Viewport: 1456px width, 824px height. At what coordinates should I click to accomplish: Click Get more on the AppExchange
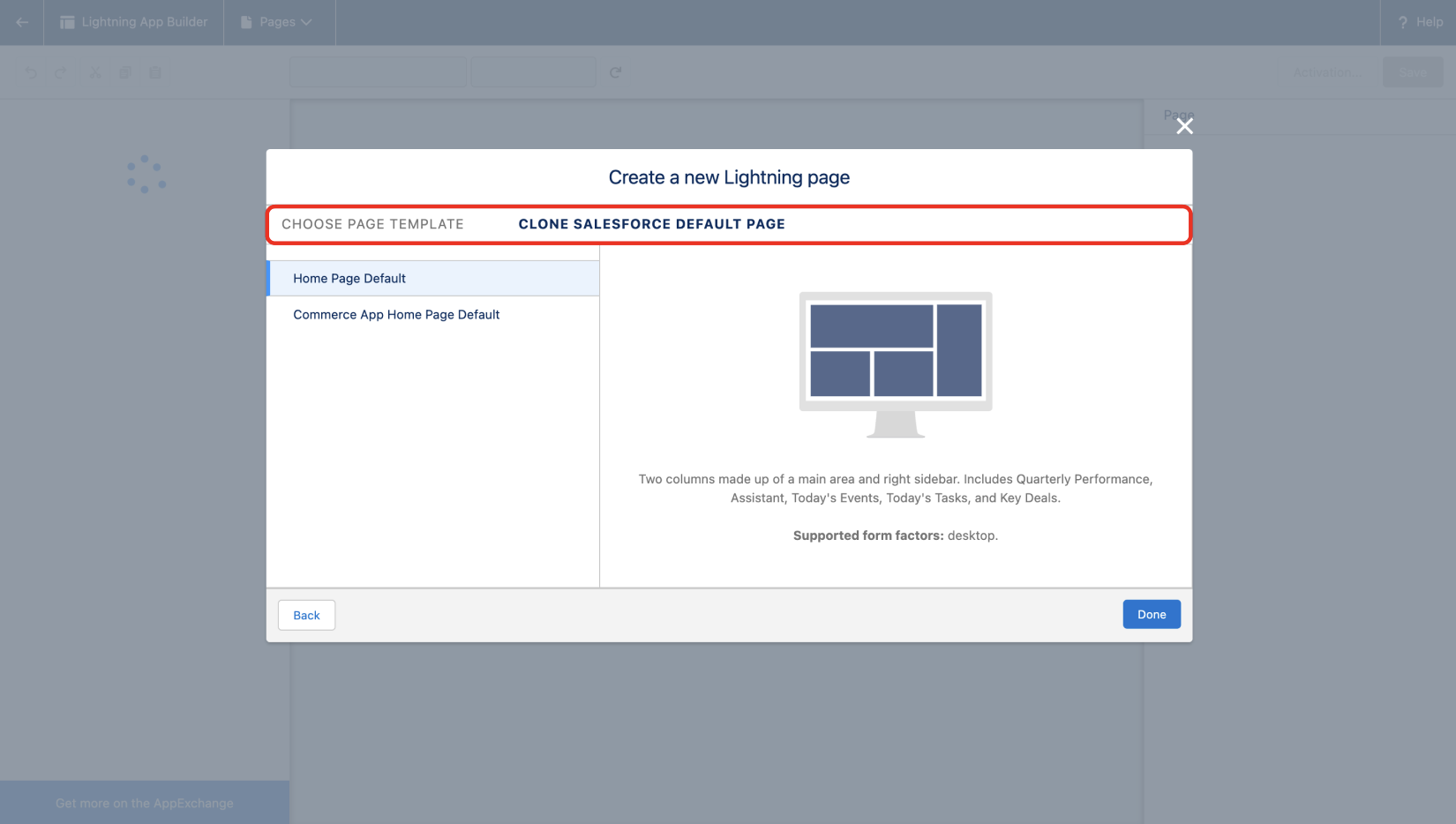coord(145,803)
